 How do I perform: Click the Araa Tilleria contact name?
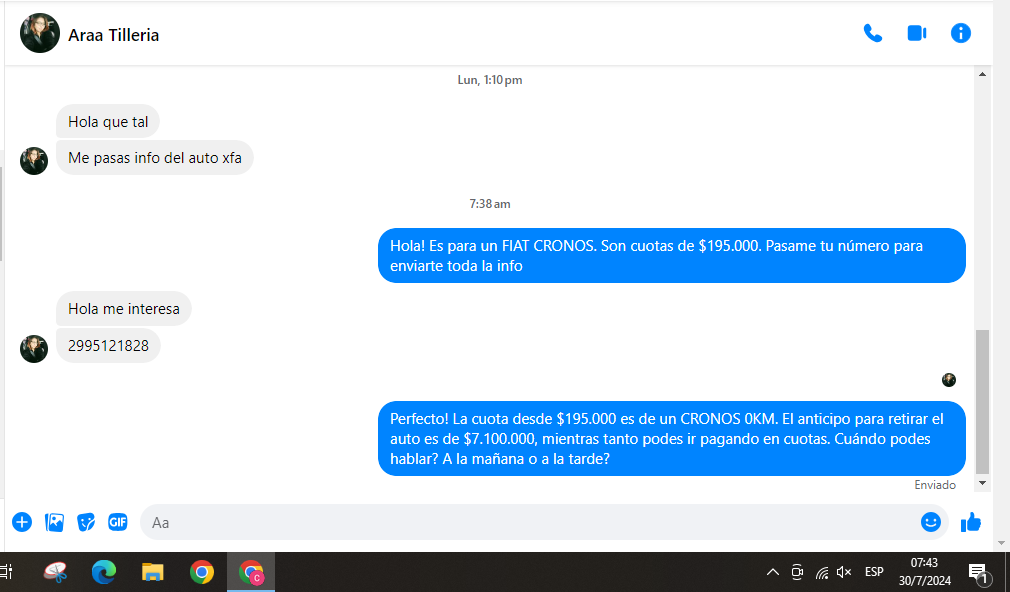[x=113, y=35]
